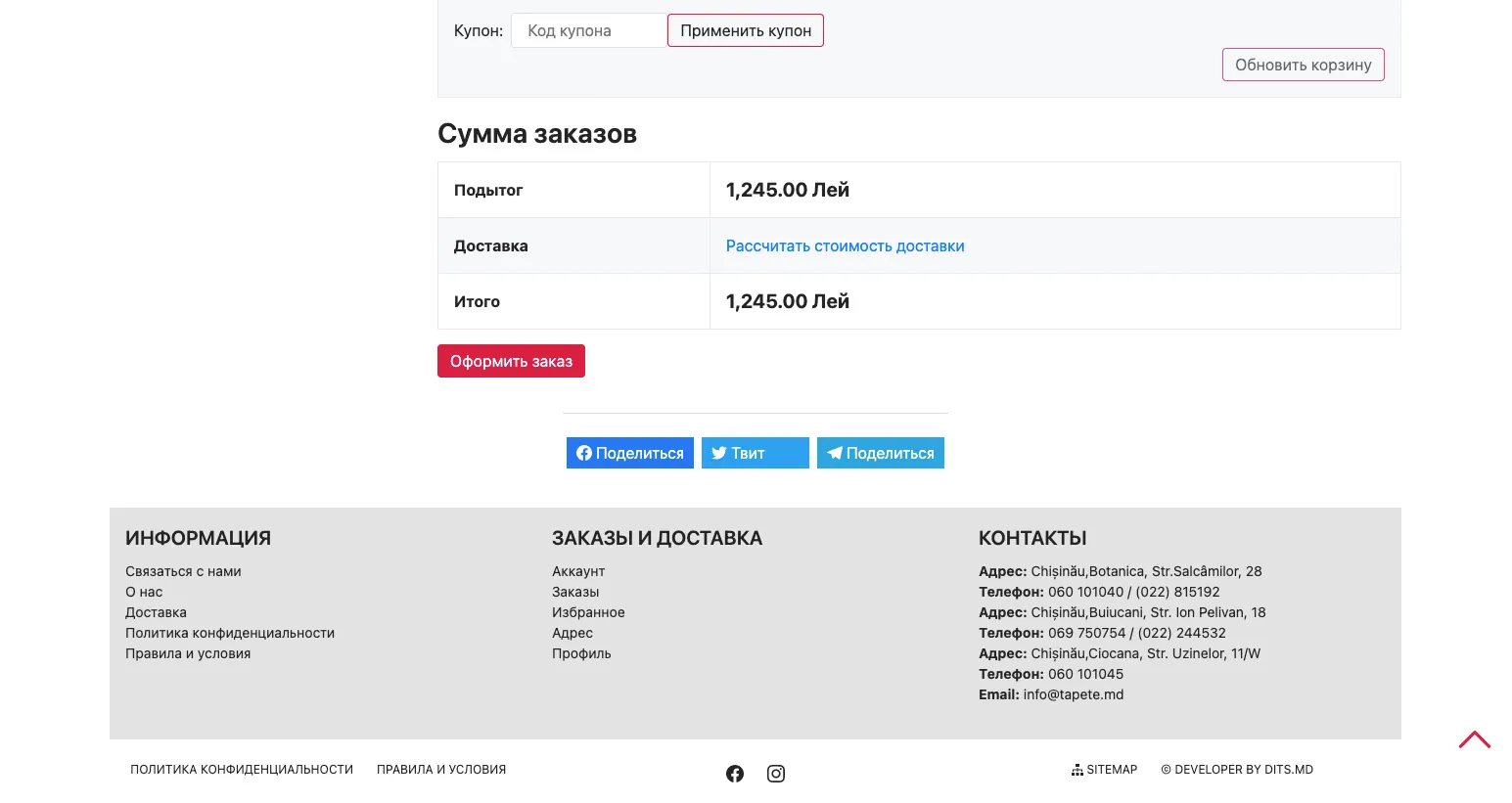Click Применить купон button
This screenshot has width=1512, height=803.
pyautogui.click(x=746, y=30)
